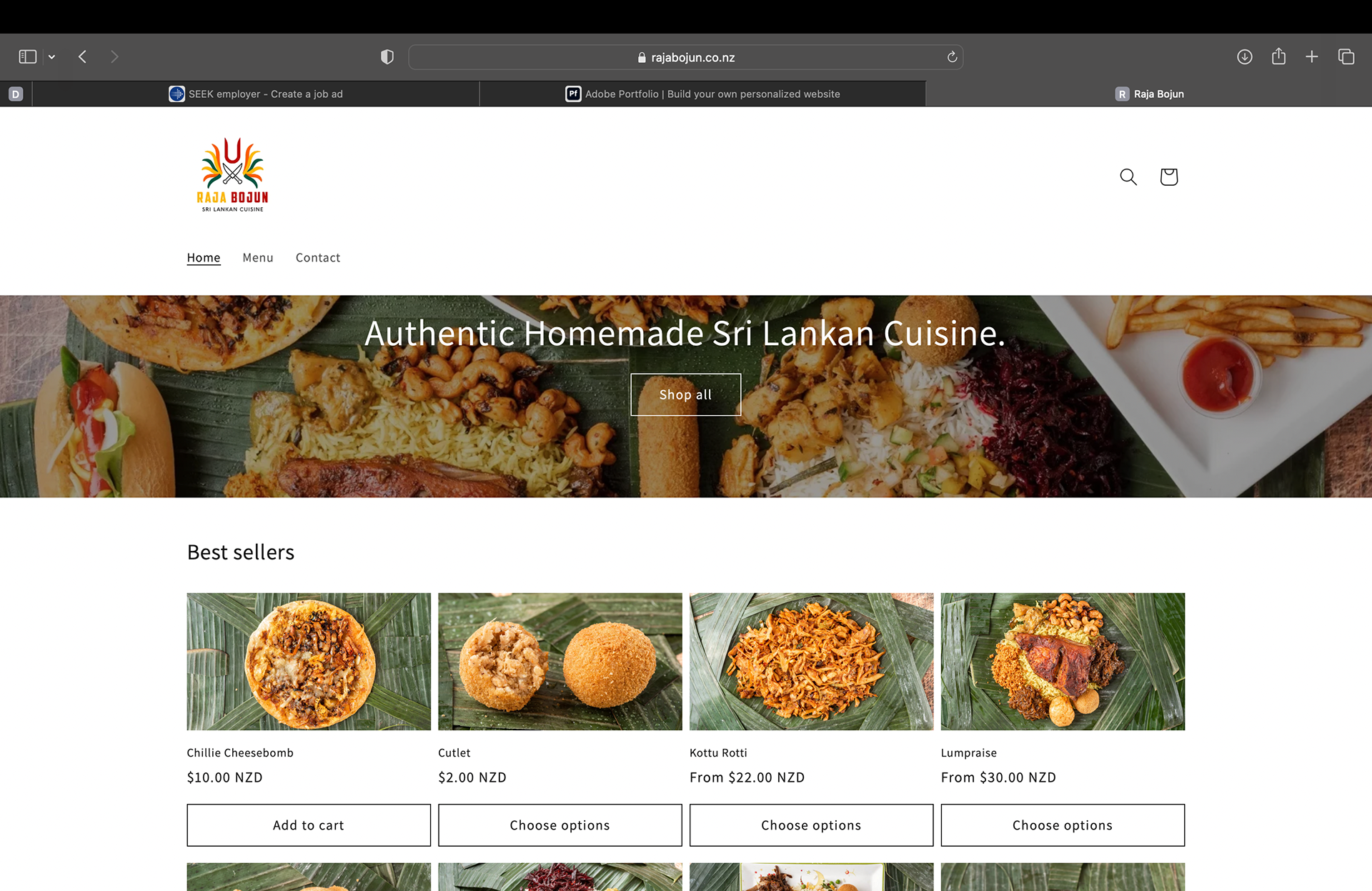Open a new tab with plus icon
1372x891 pixels.
(x=1312, y=56)
